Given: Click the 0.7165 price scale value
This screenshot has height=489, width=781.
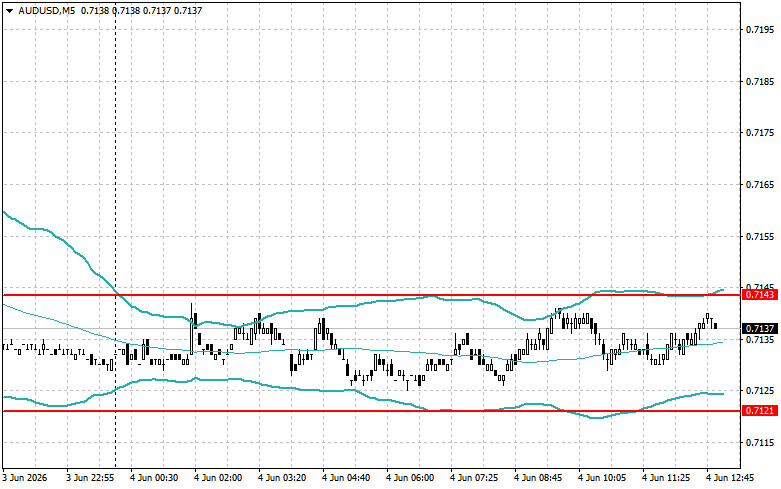Looking at the screenshot, I should pyautogui.click(x=760, y=184).
